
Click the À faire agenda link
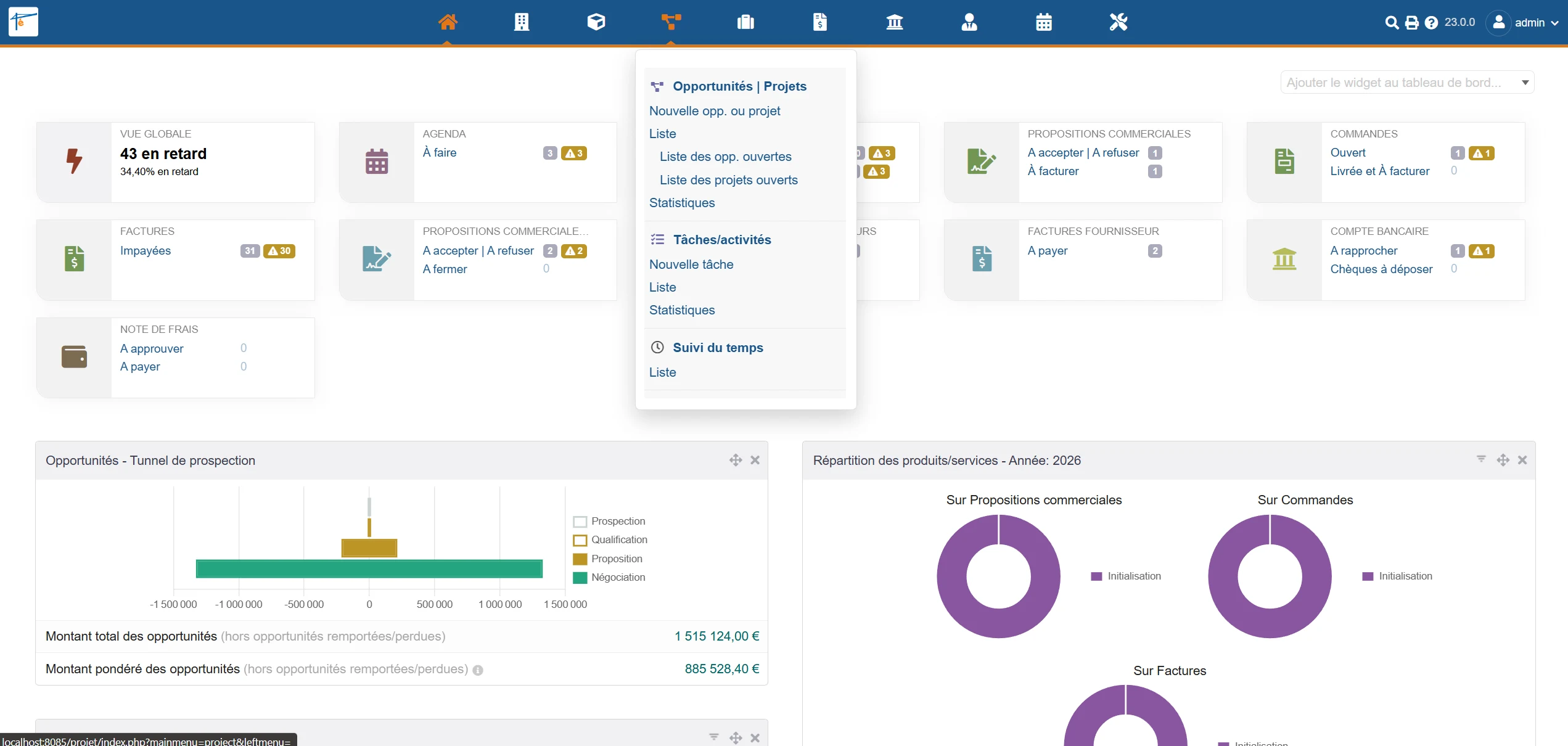coord(440,153)
